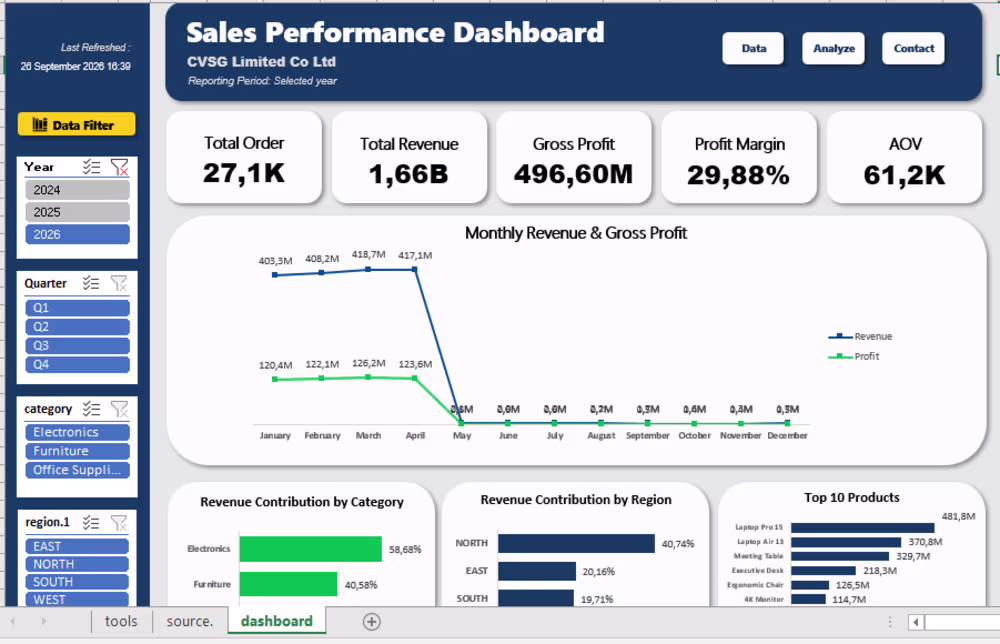Clear the filter on the Year slicer
This screenshot has height=644, width=1000.
coord(119,167)
